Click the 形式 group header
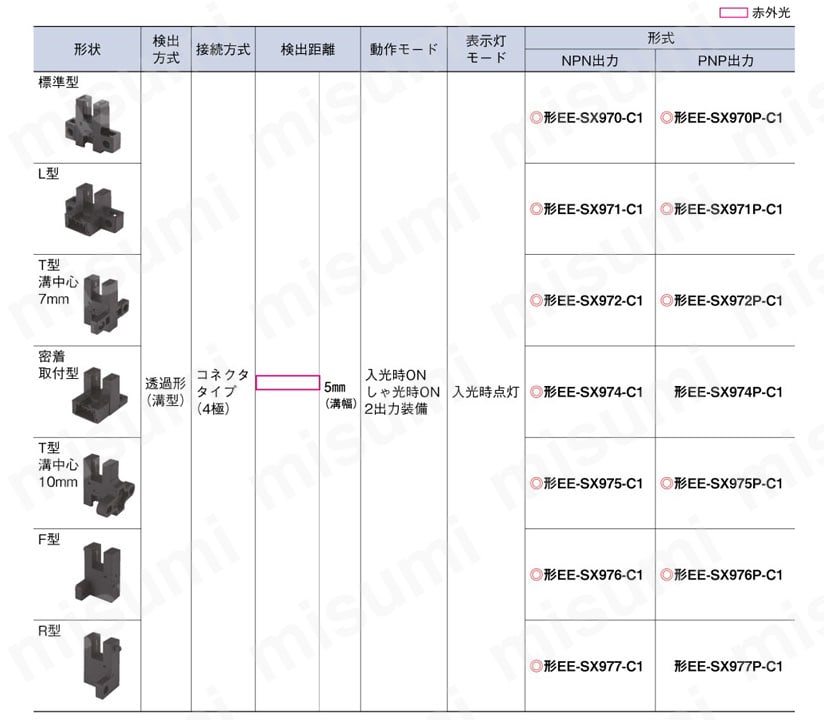 660,38
